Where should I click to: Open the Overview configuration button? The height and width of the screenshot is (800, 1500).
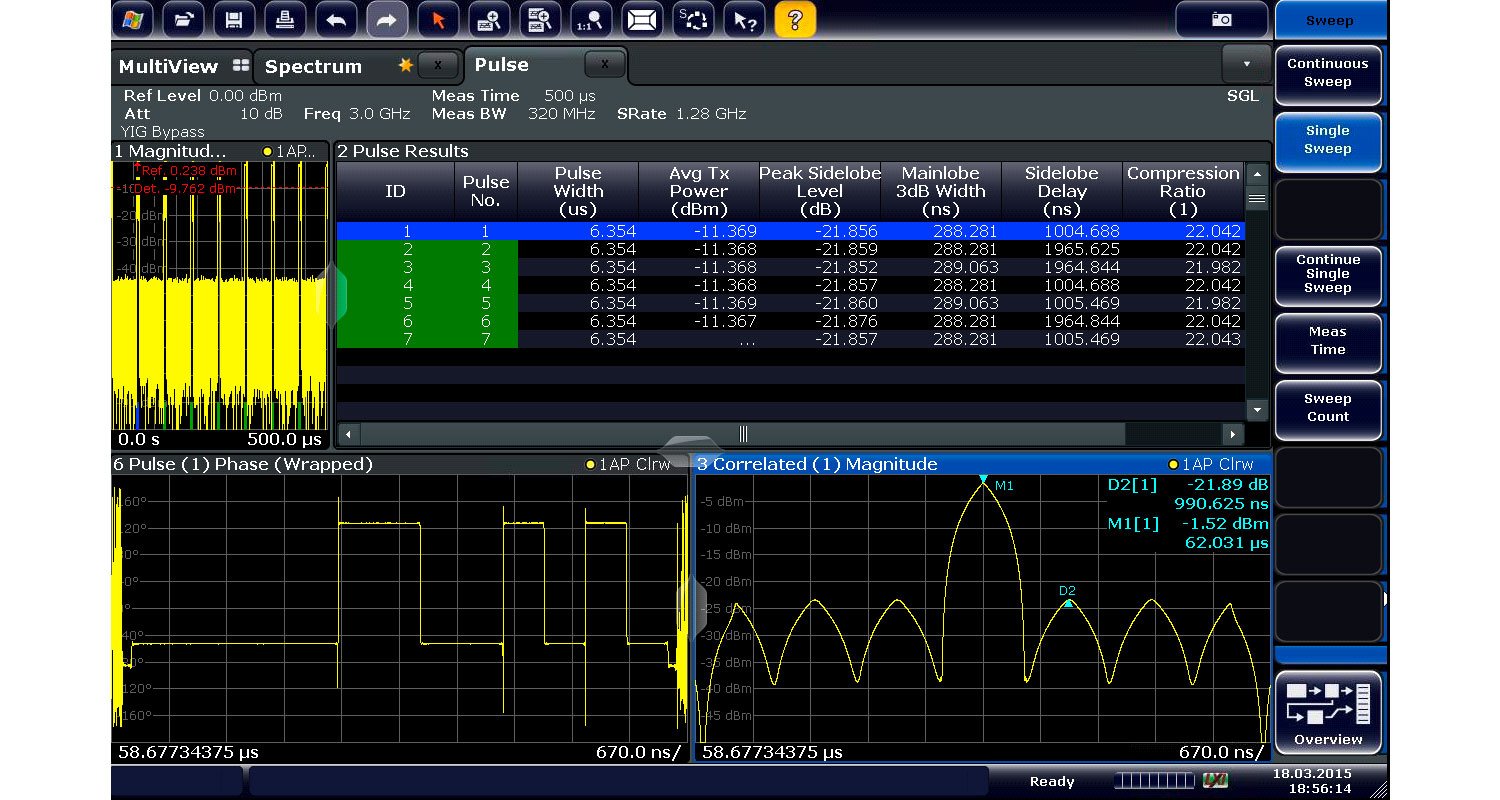click(x=1327, y=711)
